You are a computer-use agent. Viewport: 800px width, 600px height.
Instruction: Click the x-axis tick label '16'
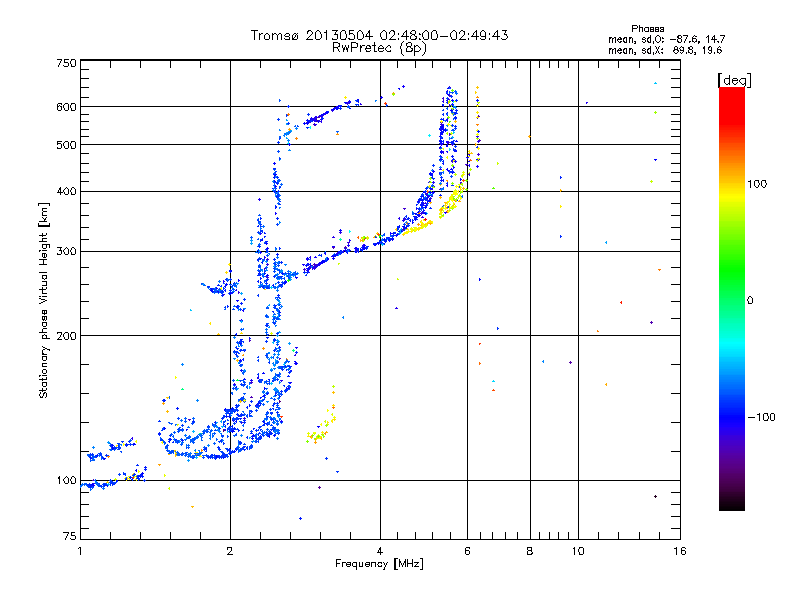[680, 551]
